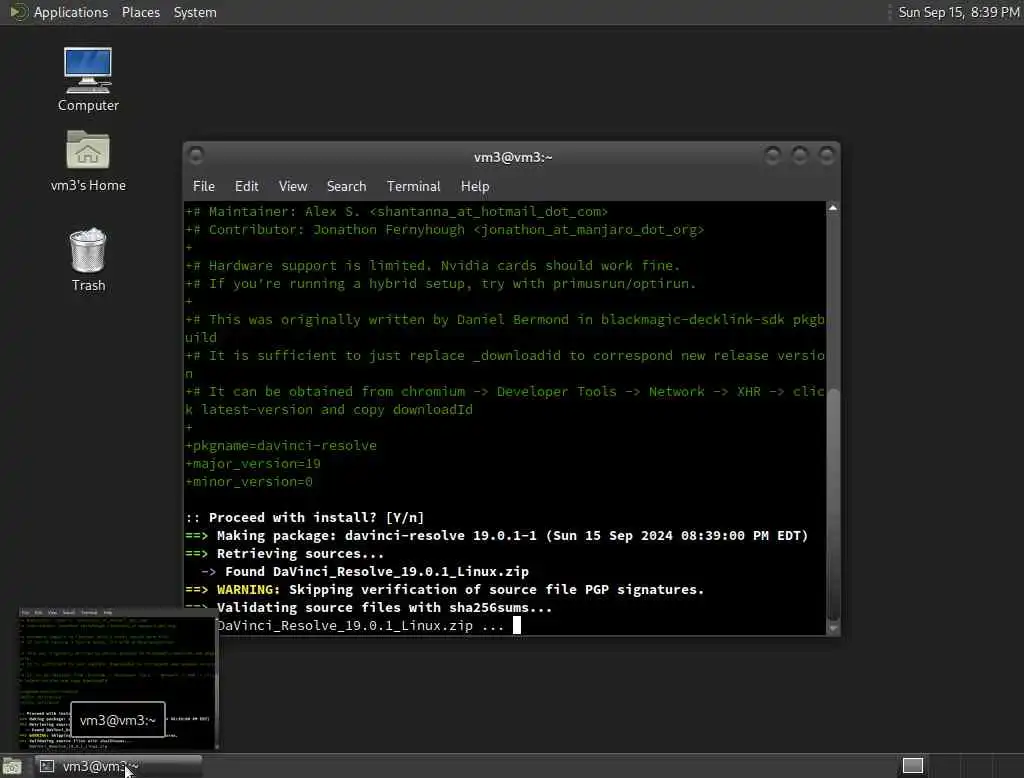Click the yellow WARNING text
Image resolution: width=1024 pixels, height=778 pixels.
(x=248, y=589)
